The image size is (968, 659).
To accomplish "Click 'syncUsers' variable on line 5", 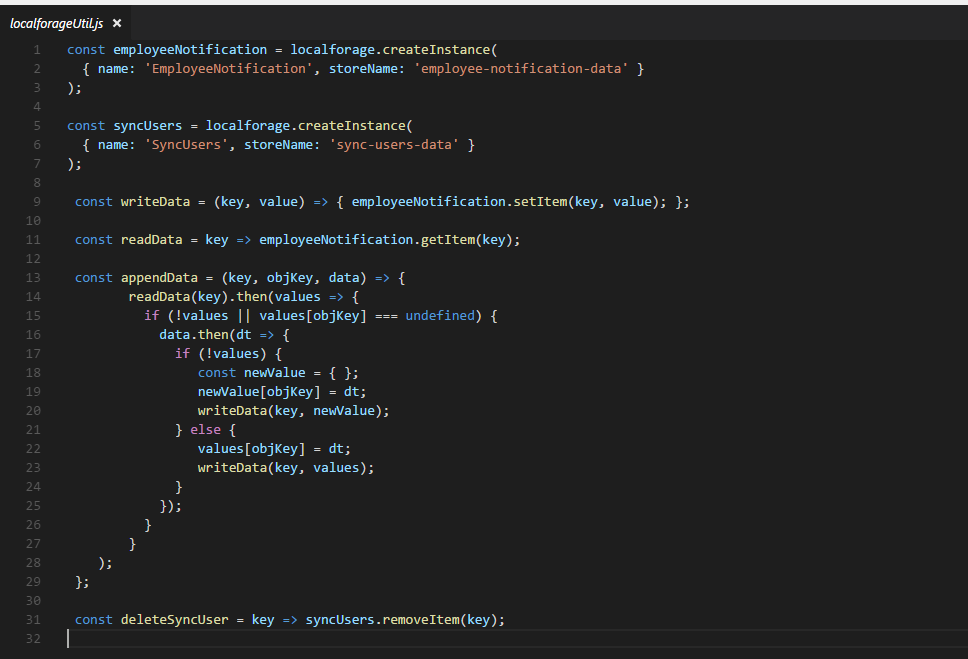I will (x=148, y=126).
